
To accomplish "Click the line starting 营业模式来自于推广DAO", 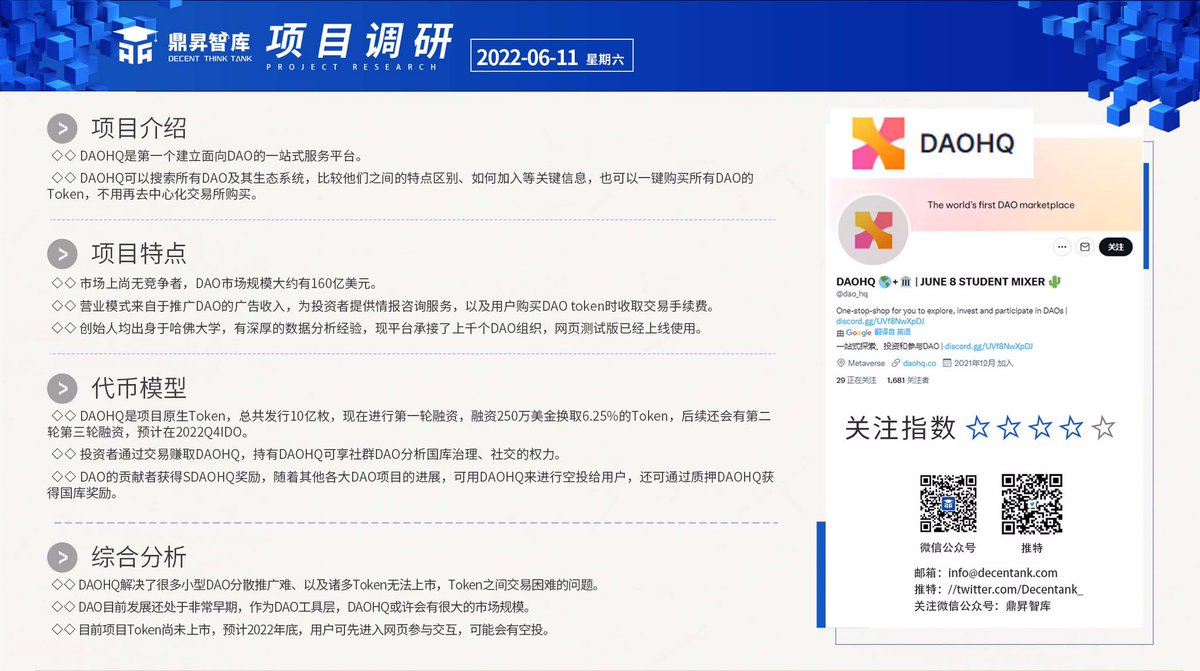I will coord(383,306).
